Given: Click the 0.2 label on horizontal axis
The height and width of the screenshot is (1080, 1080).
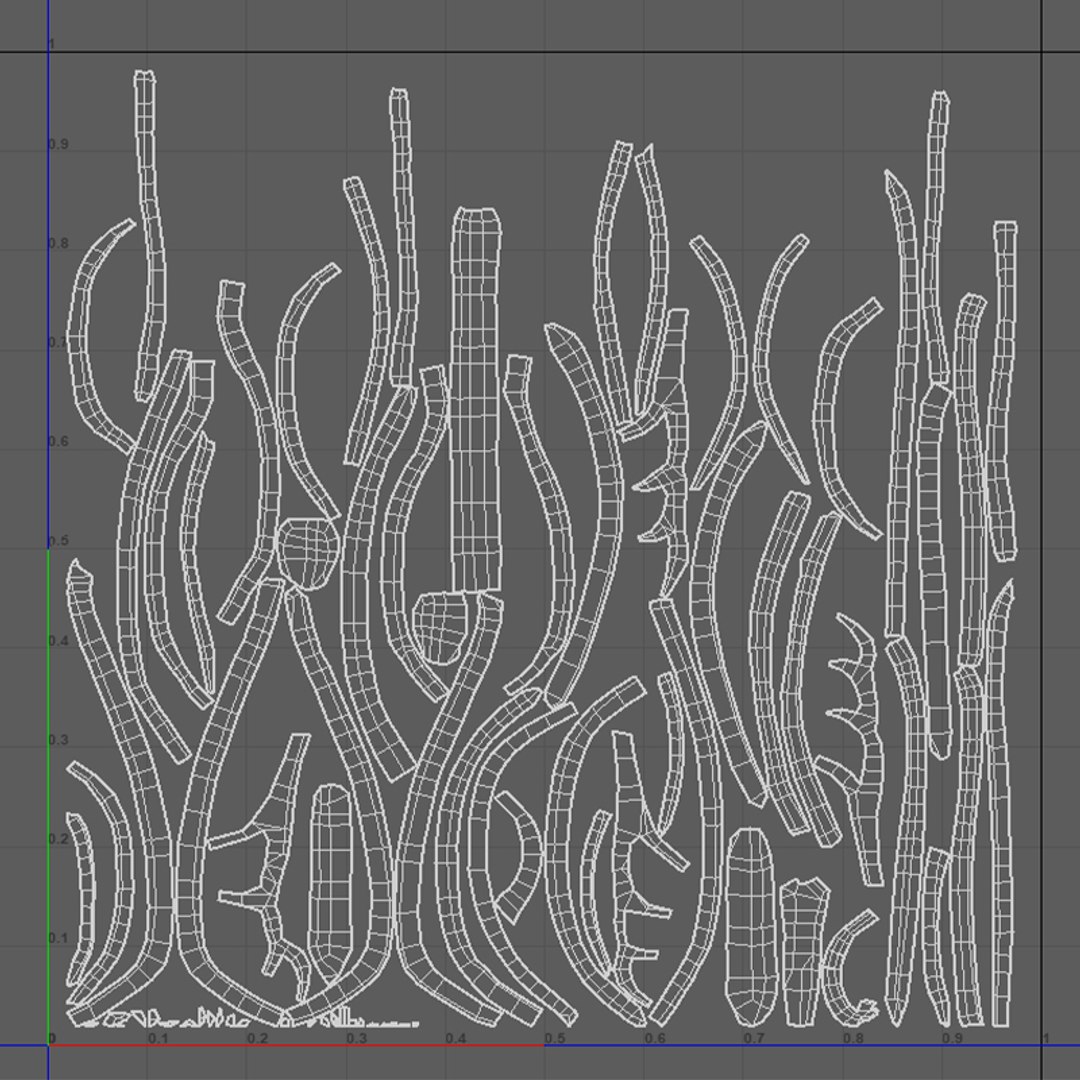Looking at the screenshot, I should point(257,1038).
